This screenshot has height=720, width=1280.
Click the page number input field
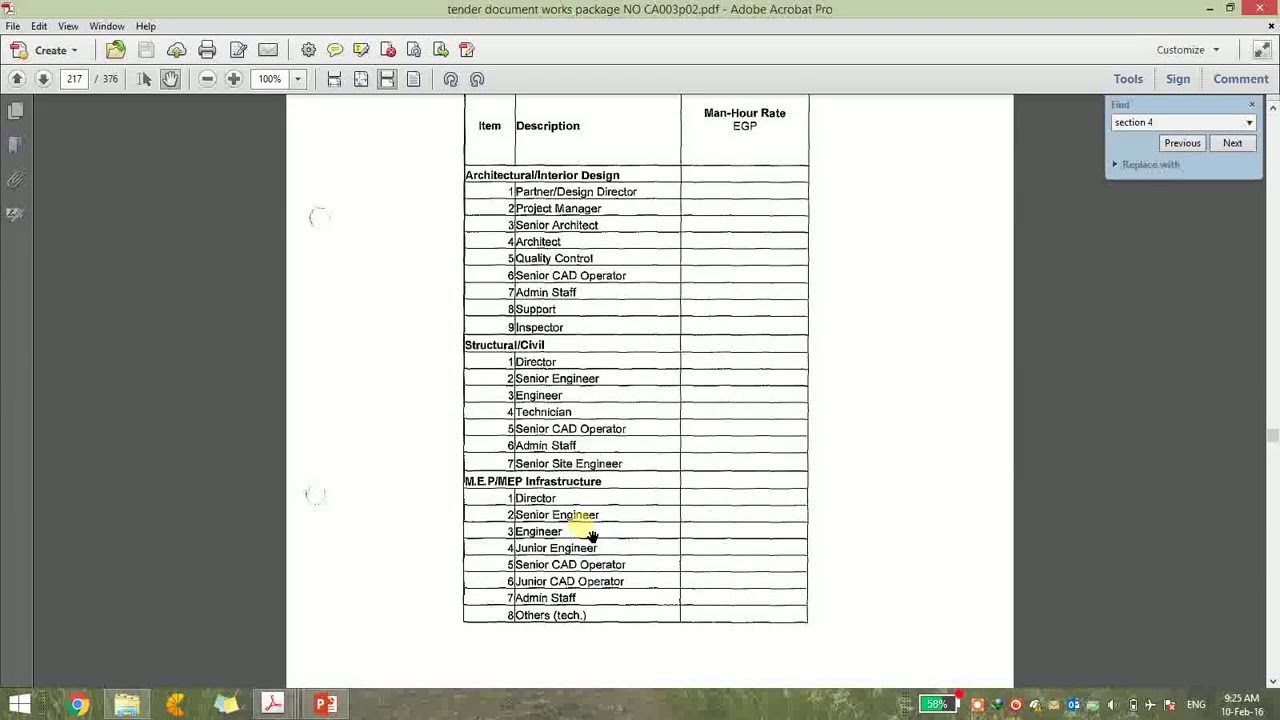pos(75,79)
